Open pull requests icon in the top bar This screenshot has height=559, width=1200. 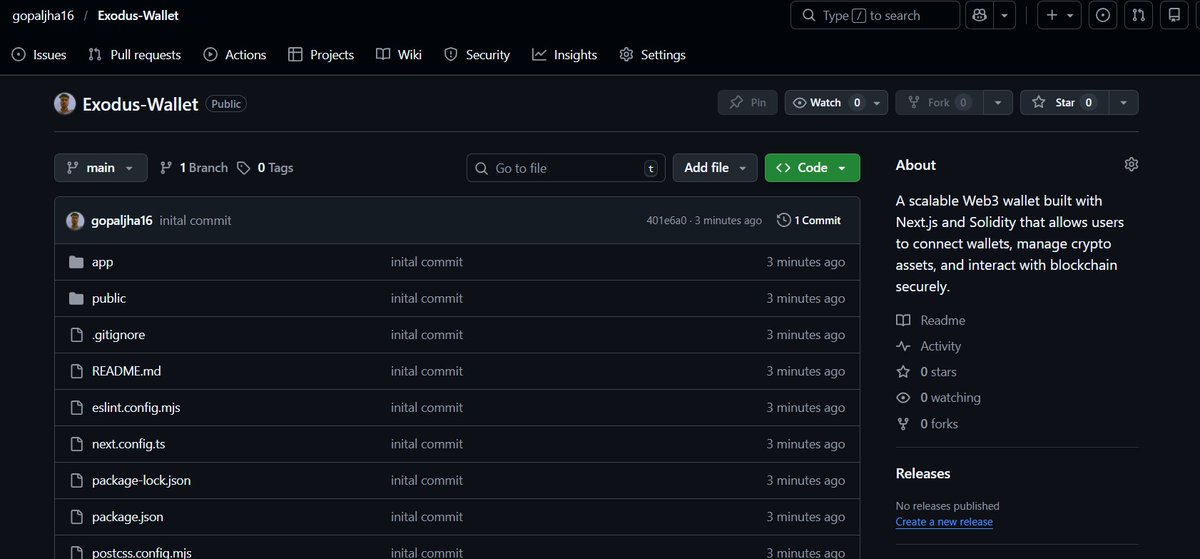[1138, 16]
